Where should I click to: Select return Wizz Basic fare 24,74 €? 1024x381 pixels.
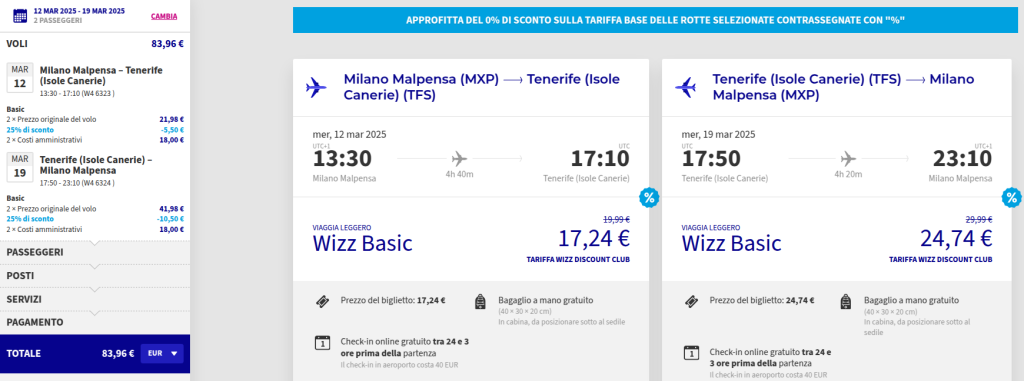837,240
